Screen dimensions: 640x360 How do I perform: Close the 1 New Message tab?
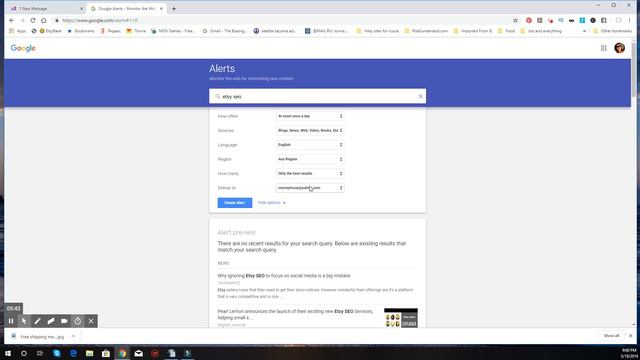(x=81, y=9)
